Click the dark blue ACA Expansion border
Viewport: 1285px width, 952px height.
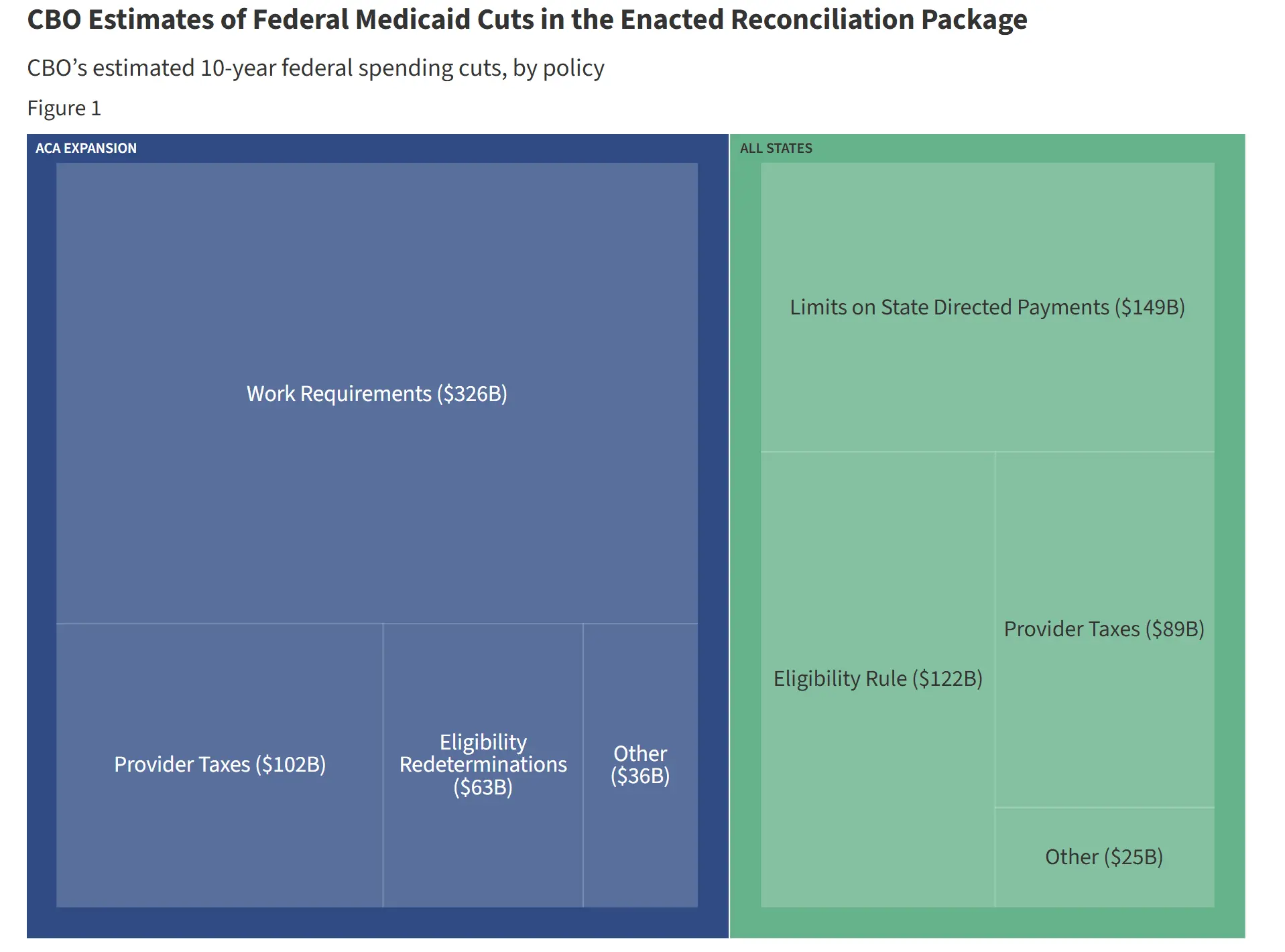click(41, 536)
